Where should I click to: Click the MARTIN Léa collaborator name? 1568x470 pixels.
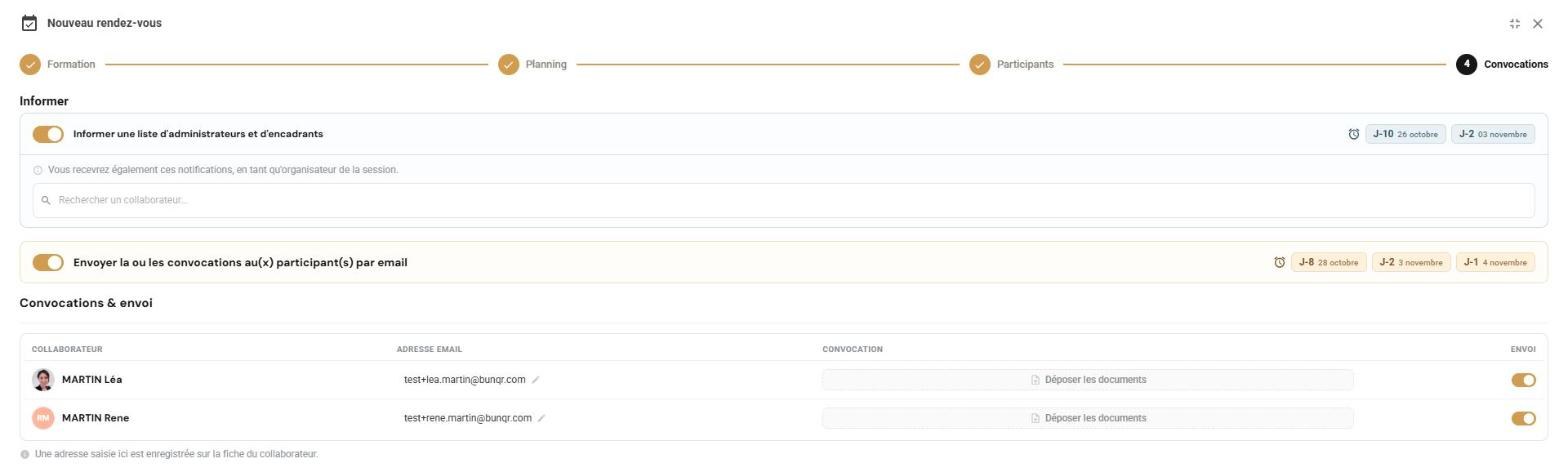tap(92, 380)
